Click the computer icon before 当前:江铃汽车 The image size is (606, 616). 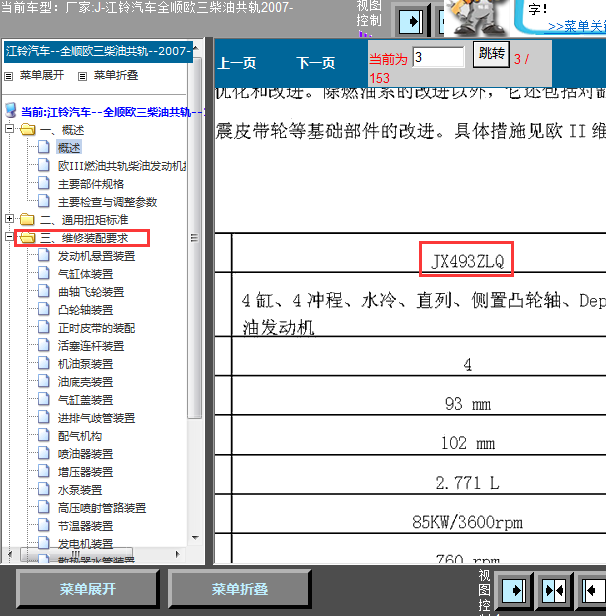(11, 110)
